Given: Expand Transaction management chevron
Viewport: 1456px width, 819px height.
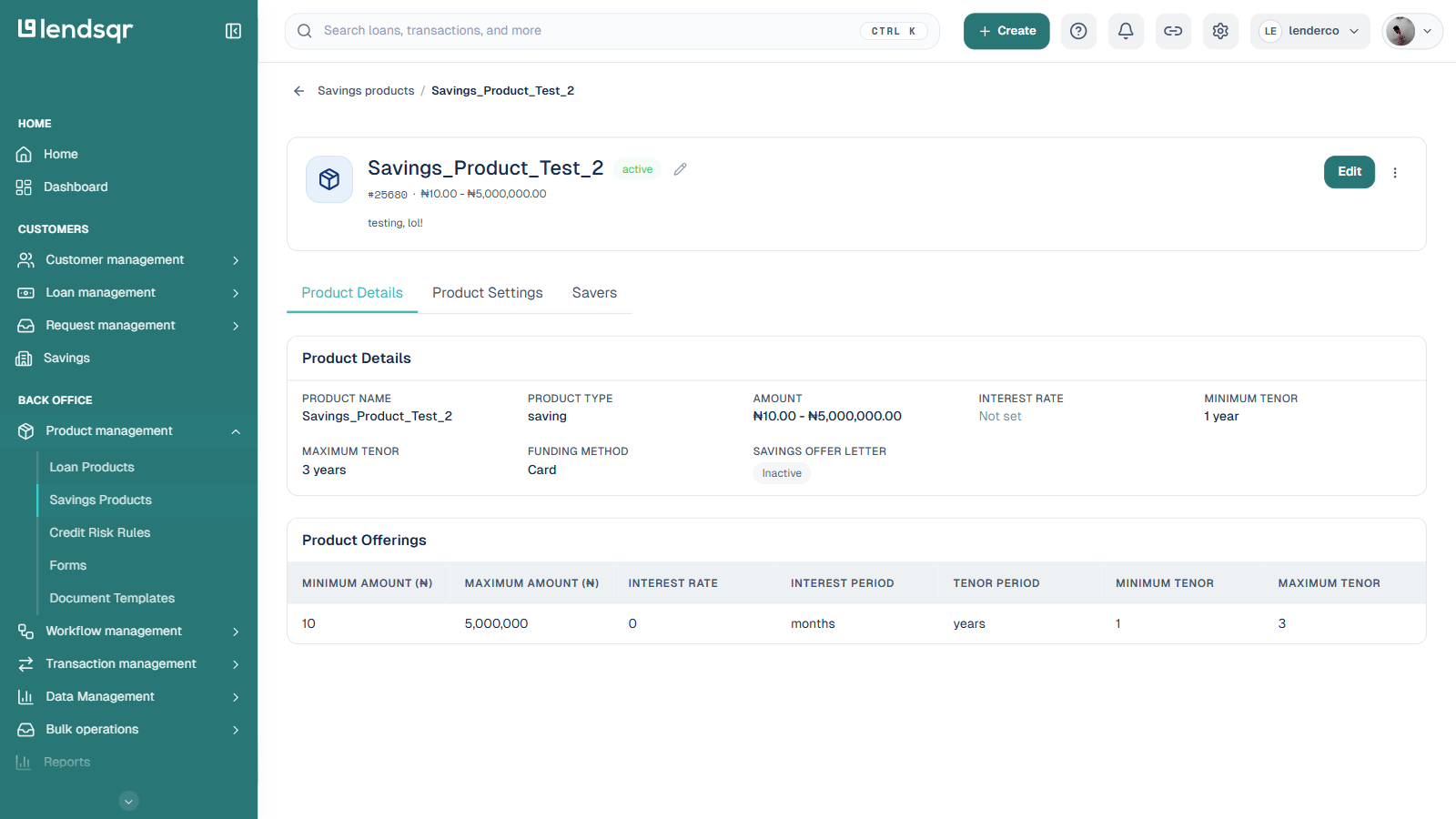Looking at the screenshot, I should [236, 664].
